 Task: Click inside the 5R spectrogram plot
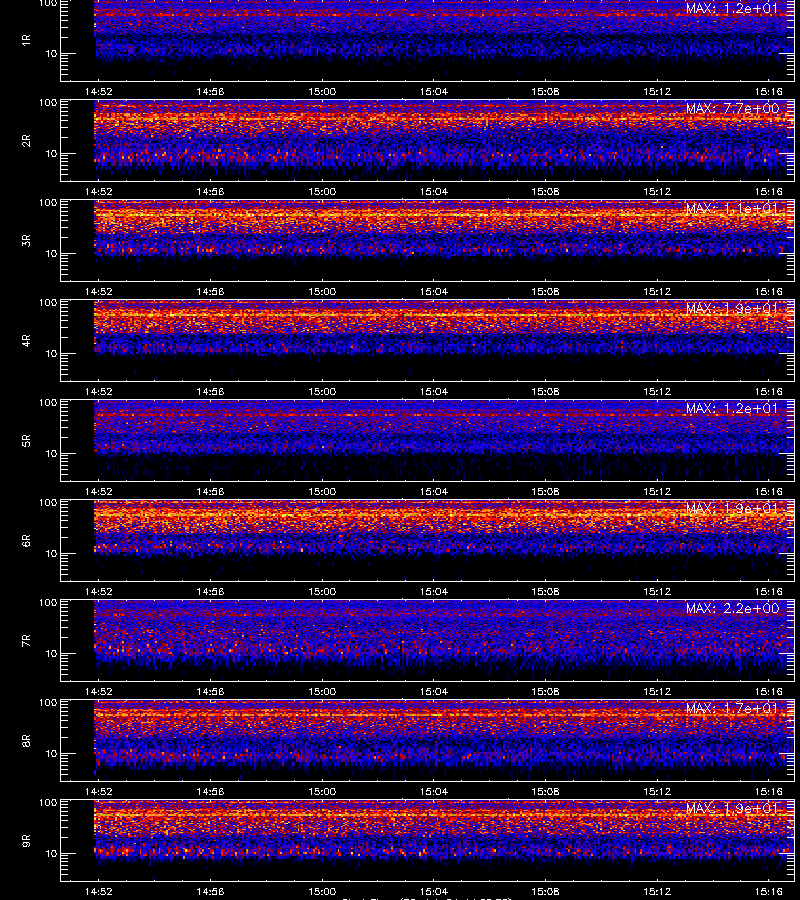(x=428, y=440)
